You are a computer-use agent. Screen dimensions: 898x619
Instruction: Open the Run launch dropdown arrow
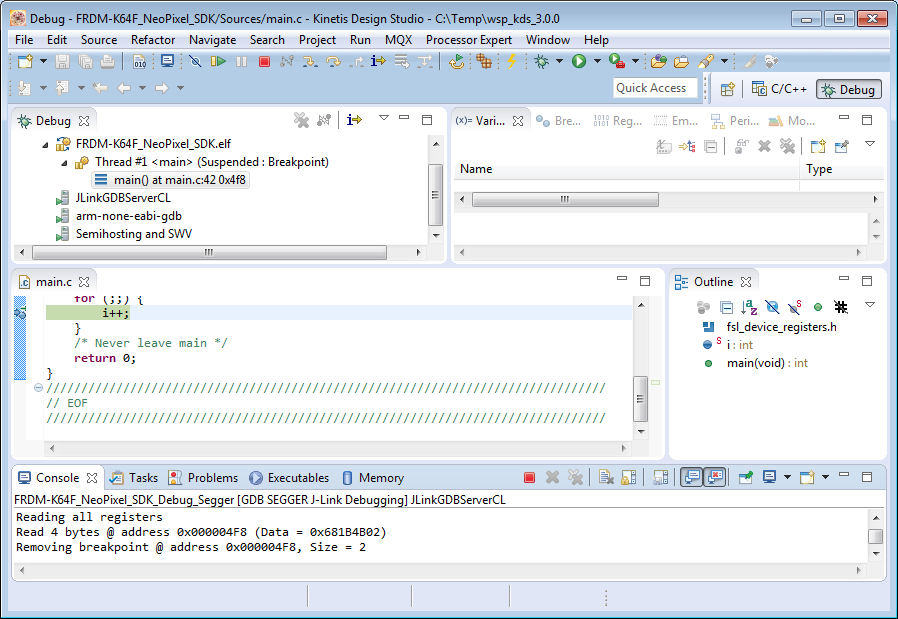click(x=597, y=62)
